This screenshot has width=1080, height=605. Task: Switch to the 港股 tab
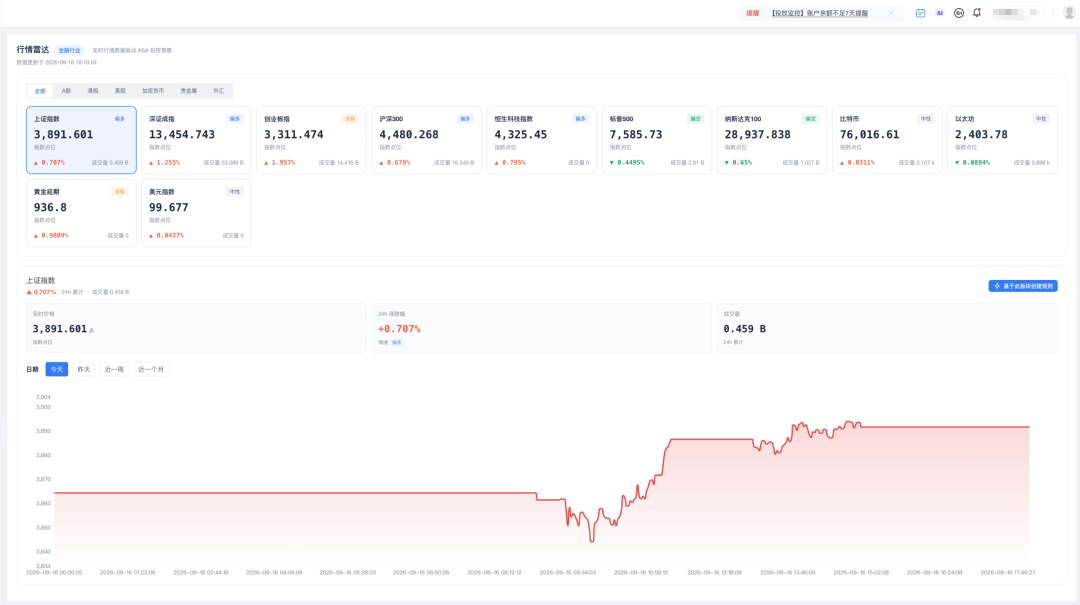tap(93, 91)
